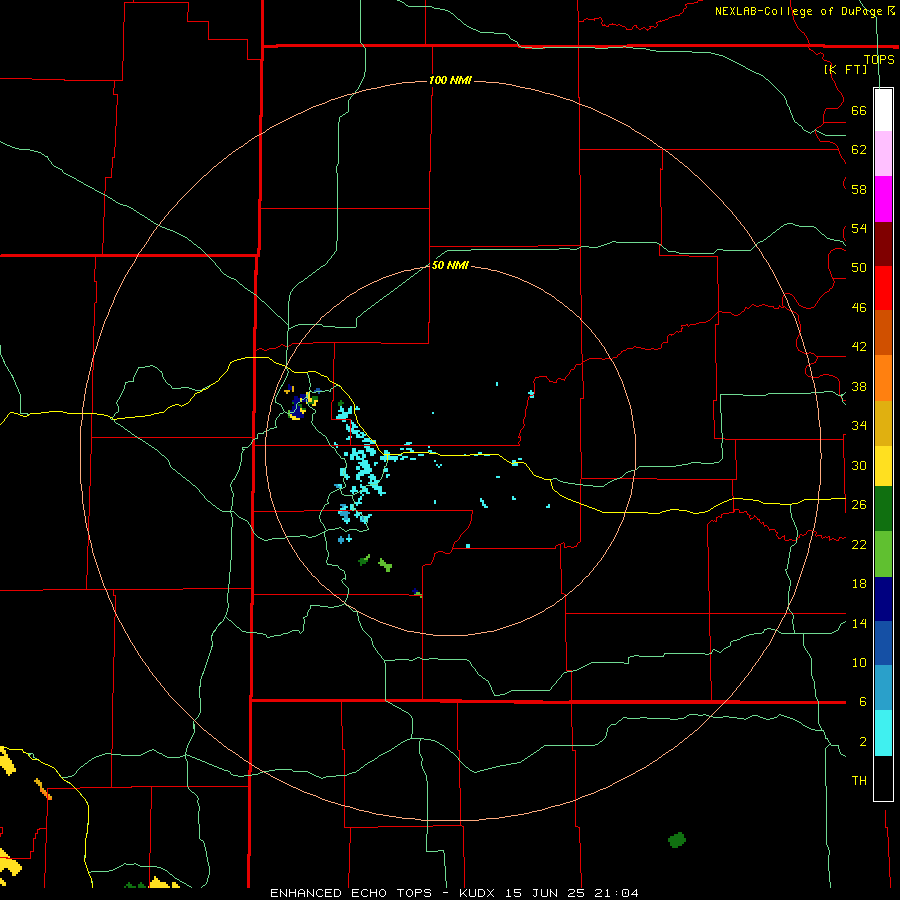This screenshot has width=900, height=900.
Task: Click the "54" value on the legend
Action: pos(859,228)
